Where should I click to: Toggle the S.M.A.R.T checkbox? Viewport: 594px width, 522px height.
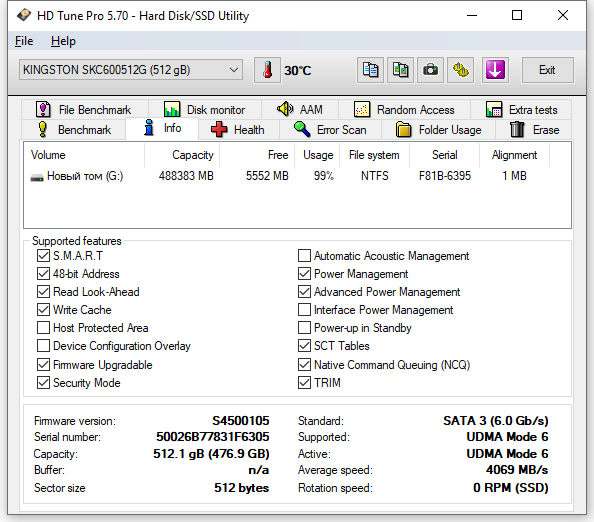[x=43, y=256]
